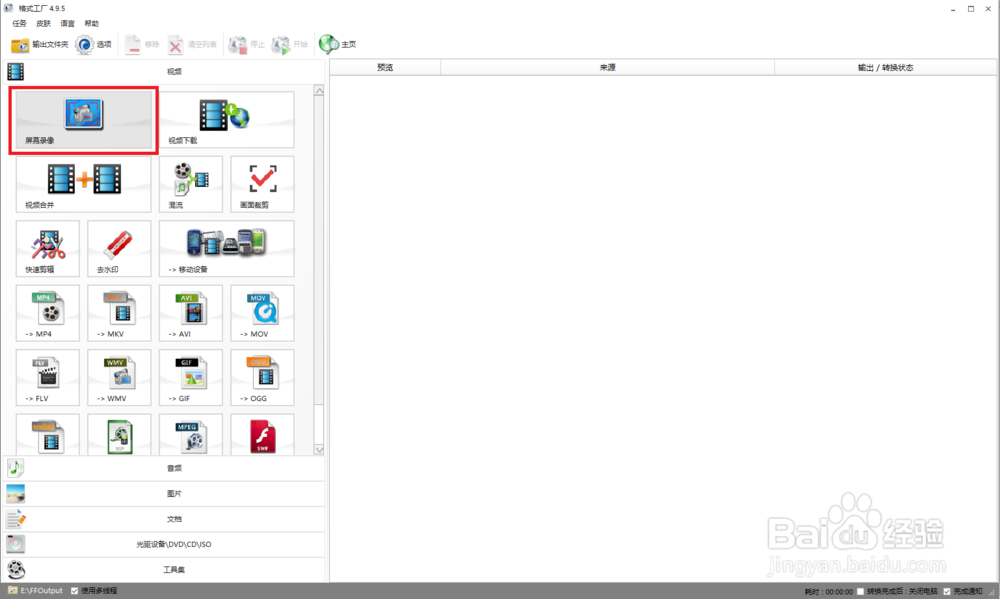The image size is (1000, 599).
Task: Open the 去水印 watermark removal tool
Action: [x=119, y=249]
